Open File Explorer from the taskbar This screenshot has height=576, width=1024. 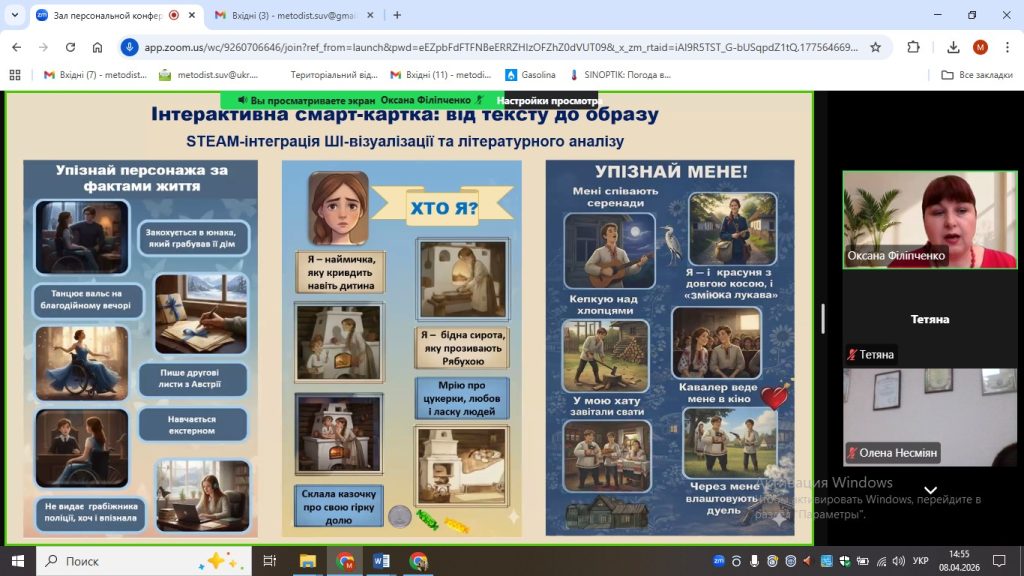(x=308, y=561)
